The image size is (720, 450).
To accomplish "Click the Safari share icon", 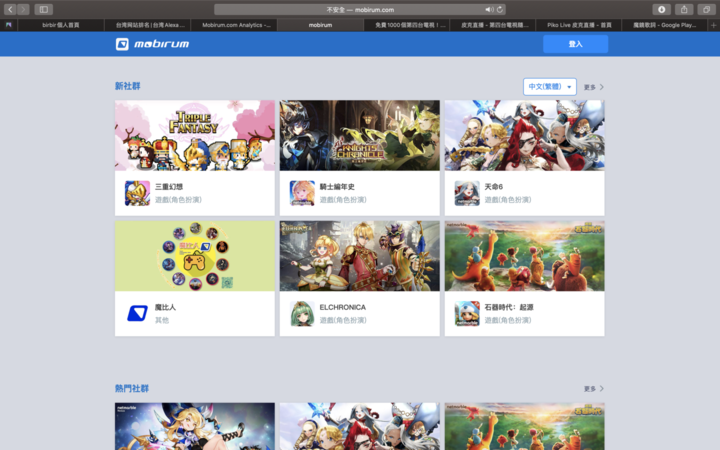I will [x=684, y=9].
